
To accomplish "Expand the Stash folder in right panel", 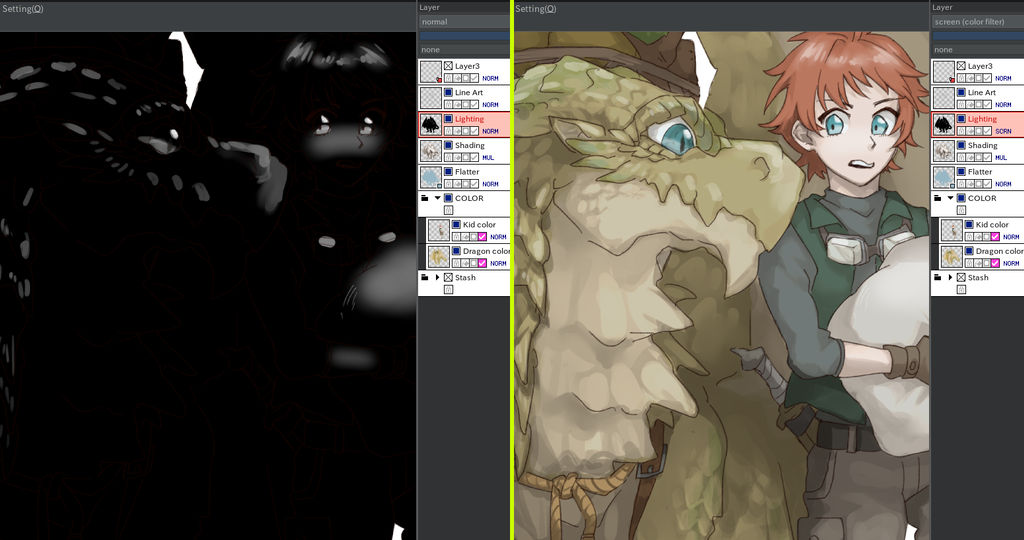I will 950,278.
